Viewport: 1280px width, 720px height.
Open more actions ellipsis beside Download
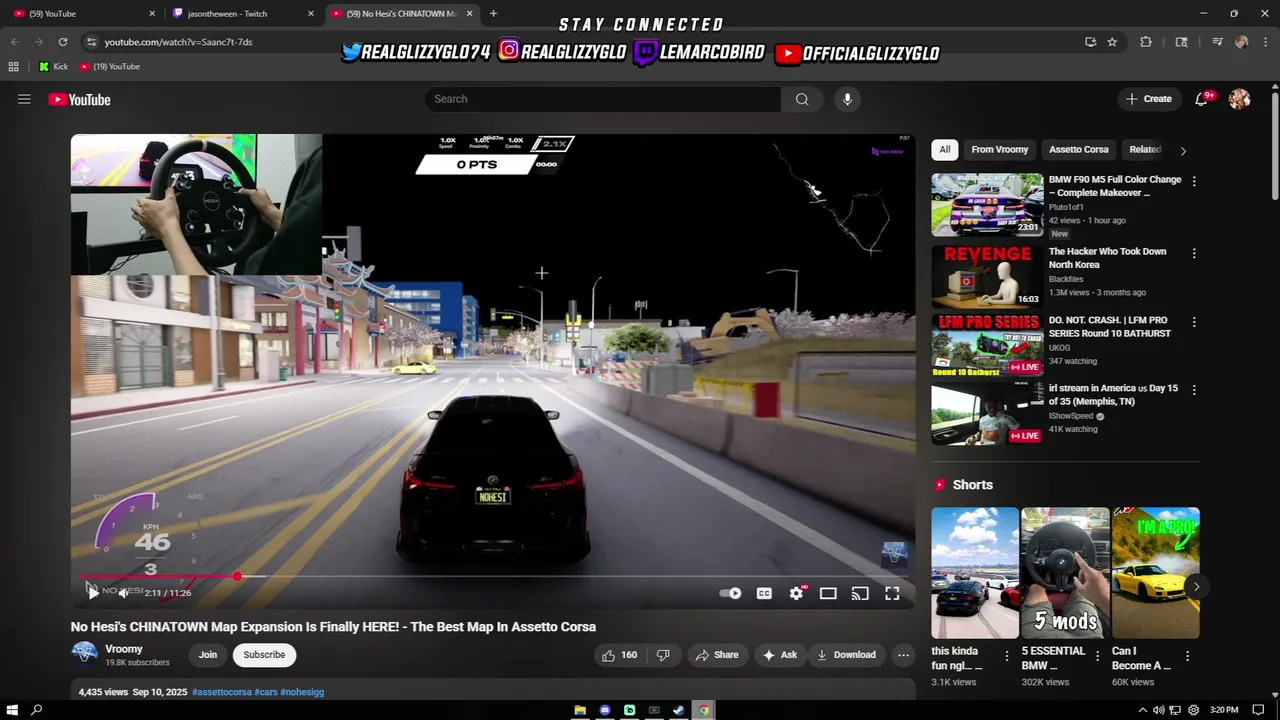[903, 655]
